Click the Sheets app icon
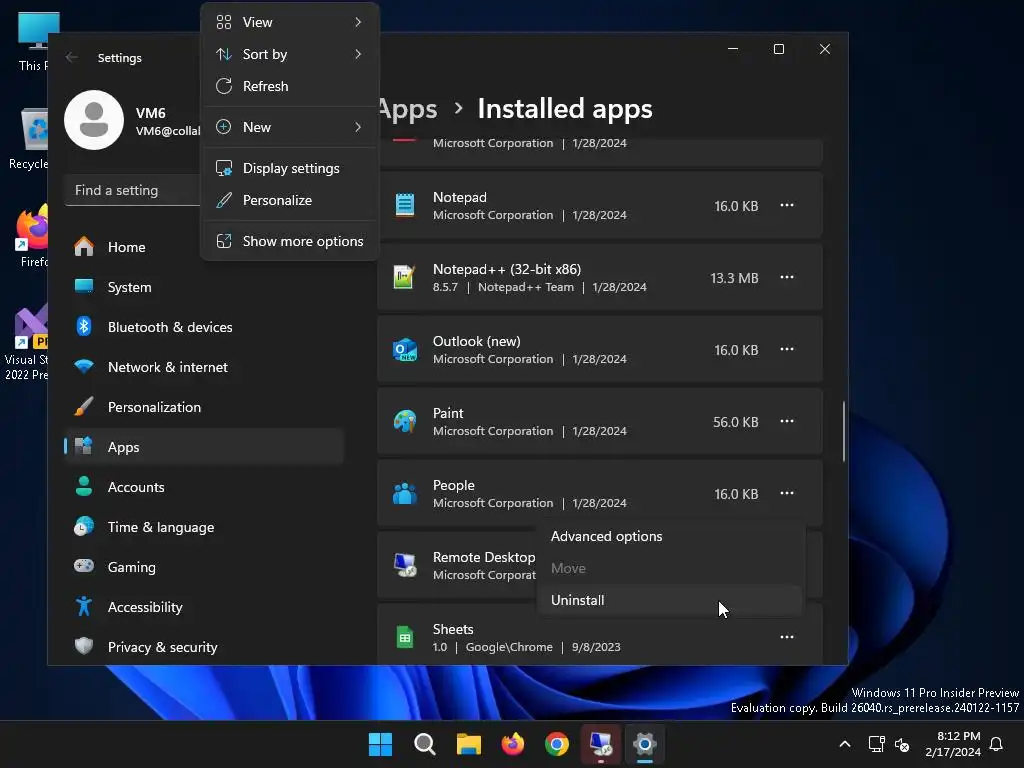Image resolution: width=1024 pixels, height=768 pixels. click(x=405, y=637)
